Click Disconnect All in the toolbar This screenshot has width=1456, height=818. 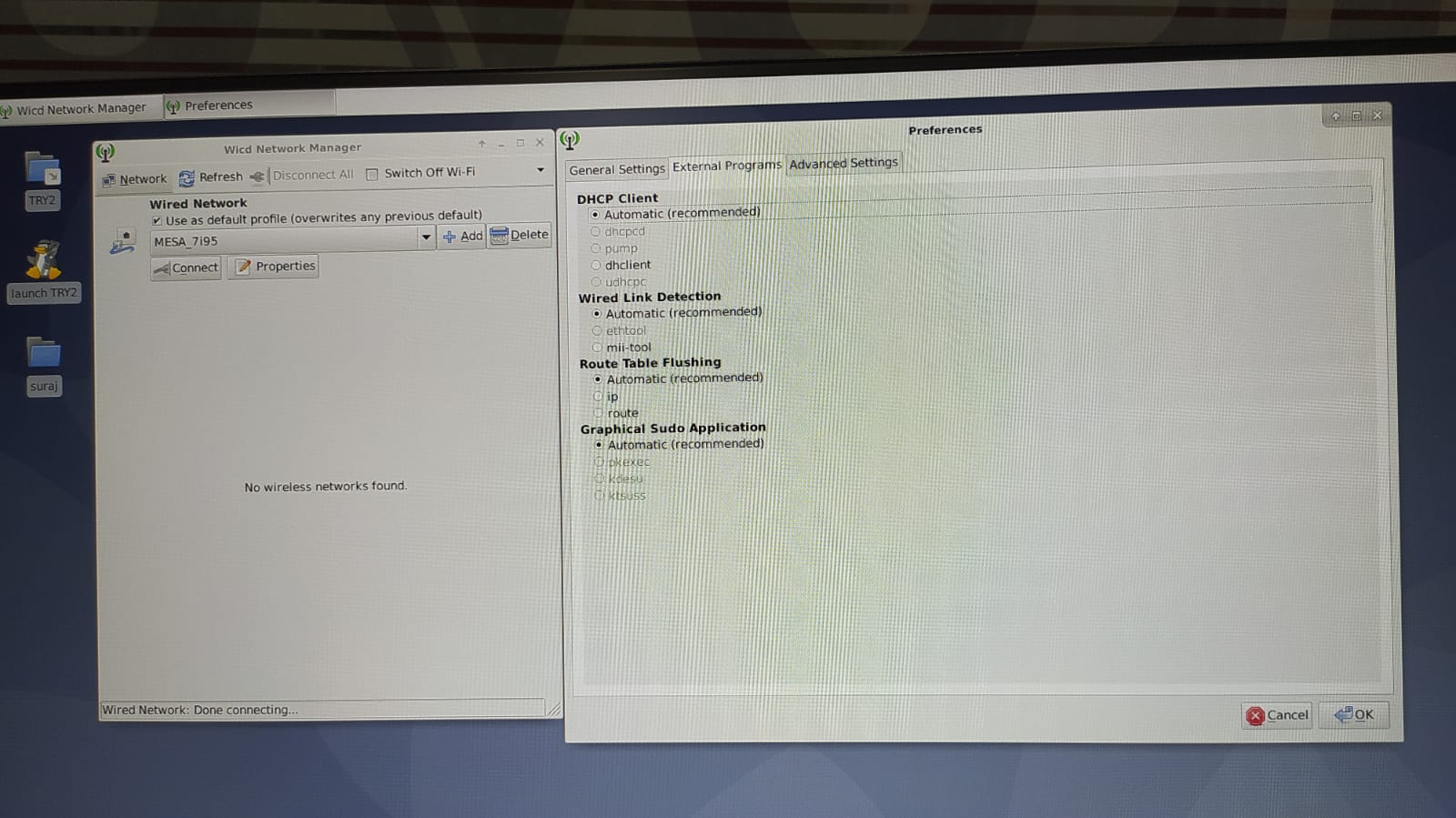(302, 175)
